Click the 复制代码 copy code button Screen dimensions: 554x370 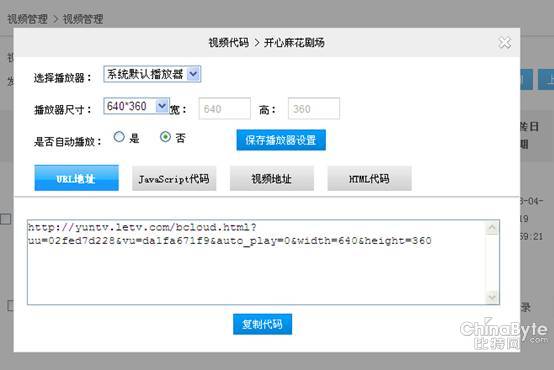tap(262, 324)
